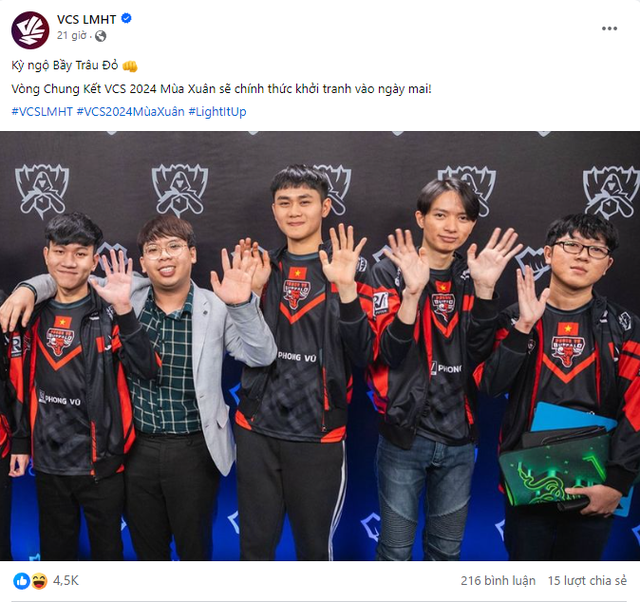Click the Haha laughing reaction icon
The image size is (640, 602).
[39, 581]
